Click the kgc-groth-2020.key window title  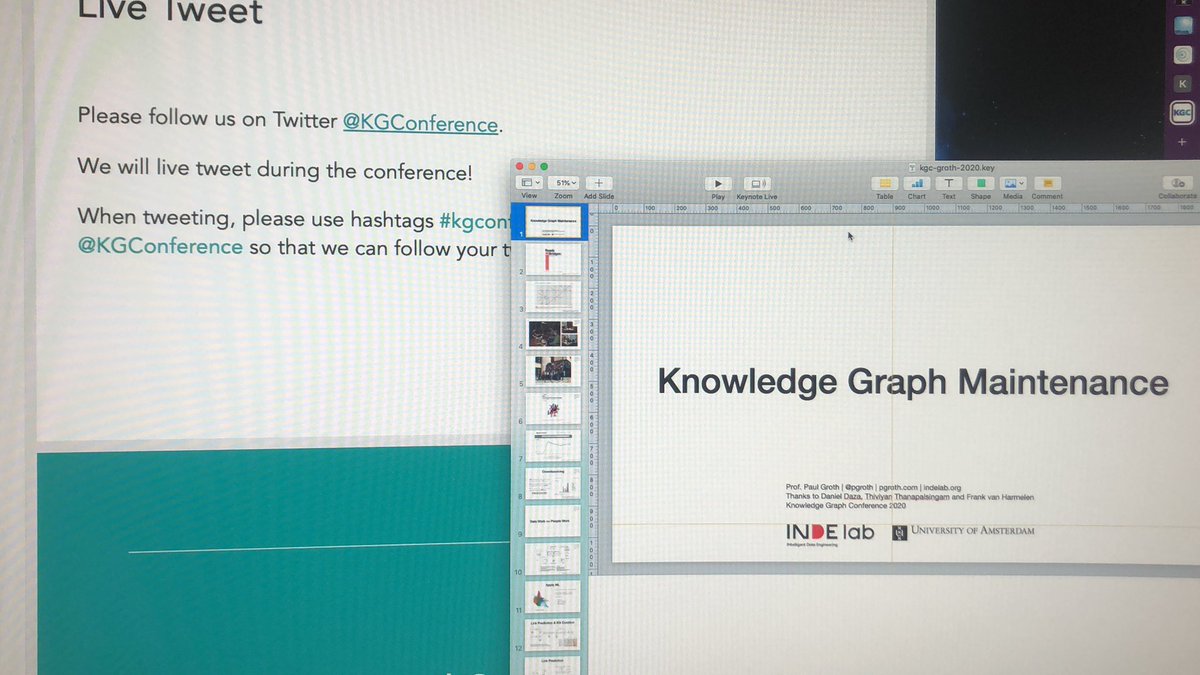[956, 168]
